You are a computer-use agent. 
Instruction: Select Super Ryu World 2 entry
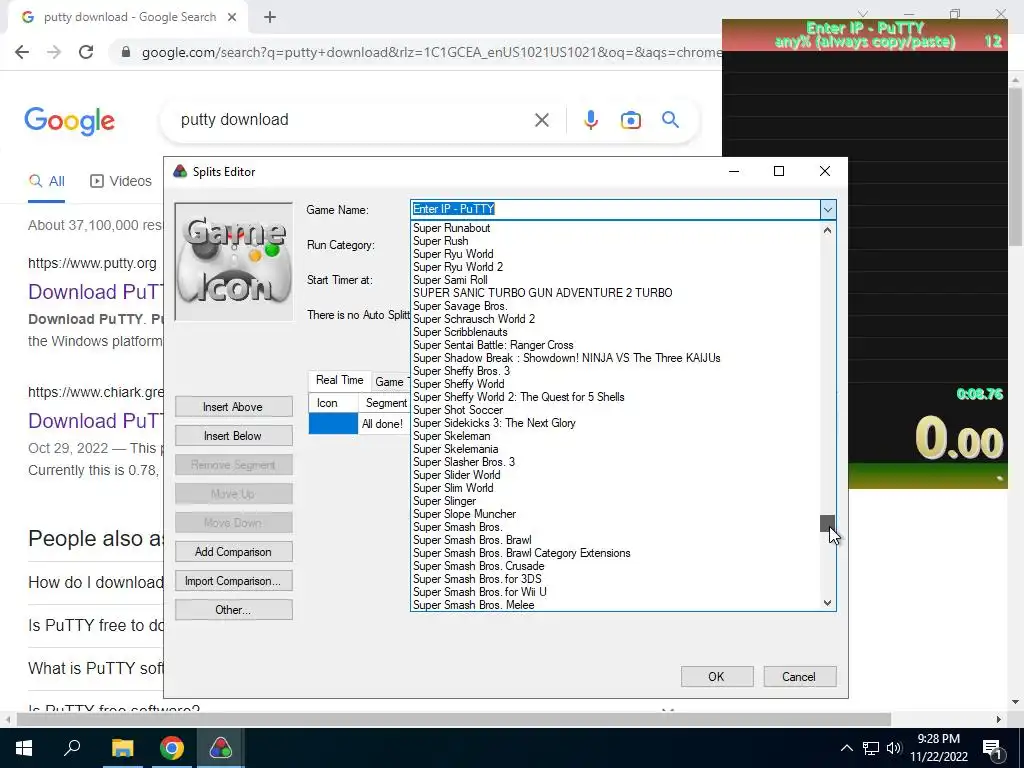tap(458, 267)
